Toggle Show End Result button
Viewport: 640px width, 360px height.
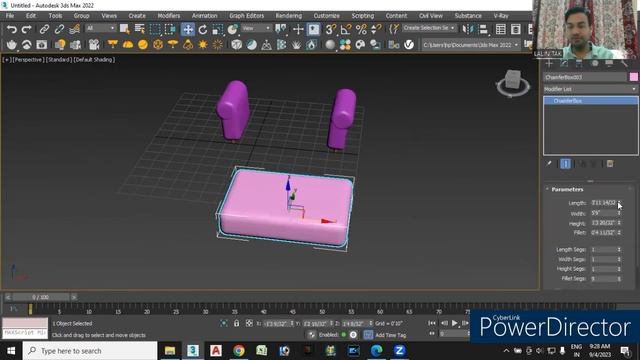(x=565, y=164)
